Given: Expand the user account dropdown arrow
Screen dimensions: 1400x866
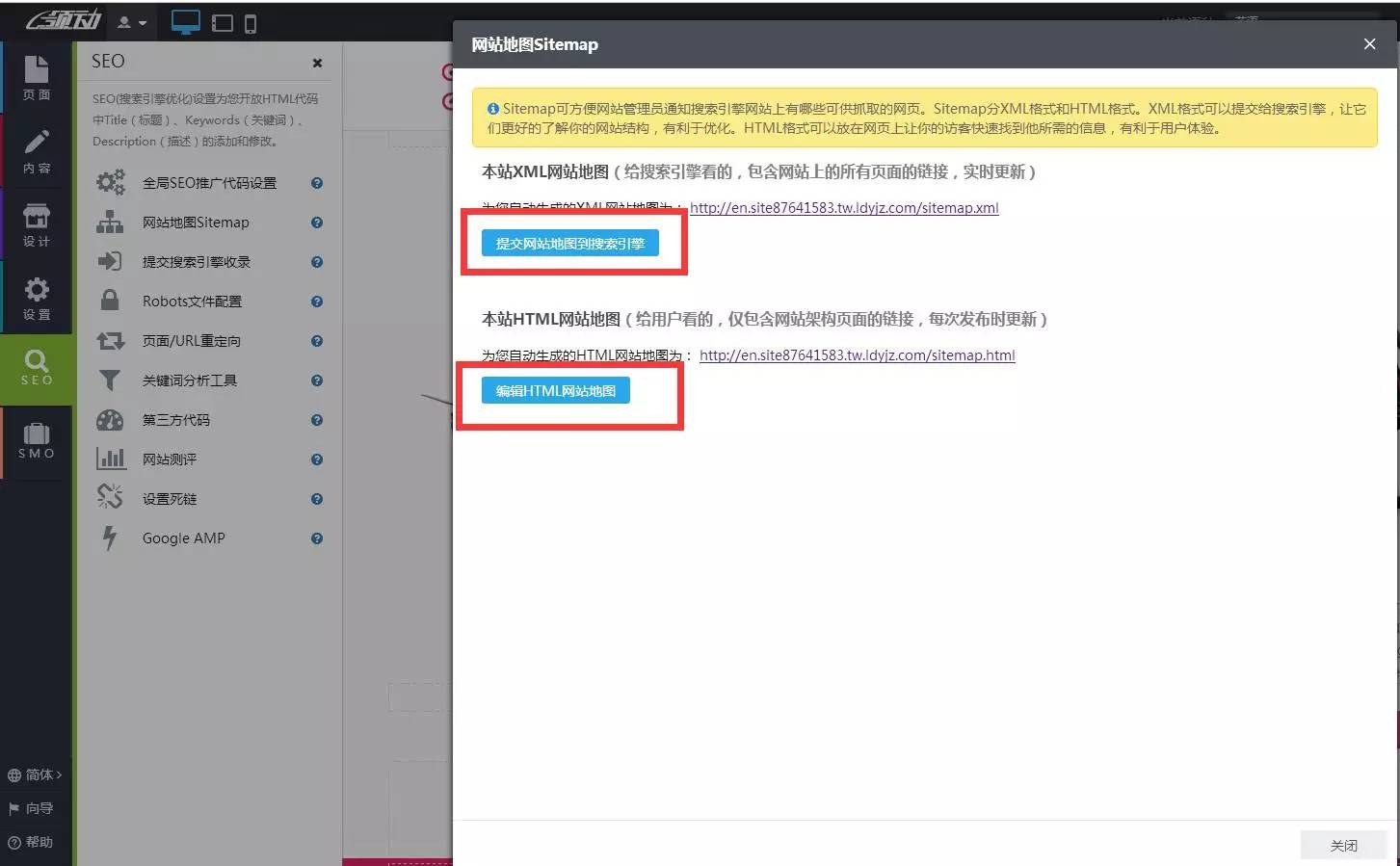Looking at the screenshot, I should click(143, 23).
